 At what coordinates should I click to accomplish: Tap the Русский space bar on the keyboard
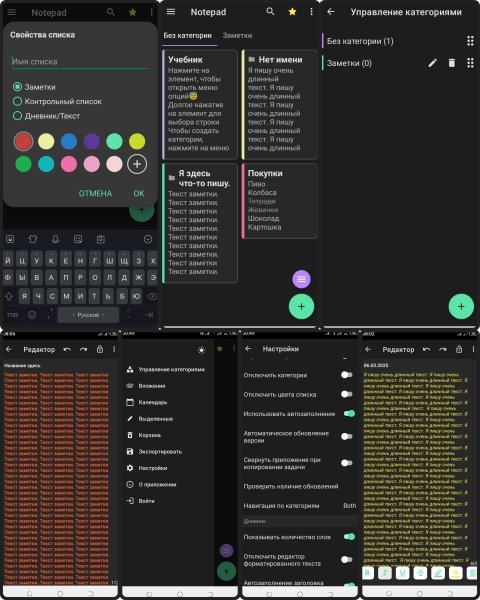coord(88,315)
